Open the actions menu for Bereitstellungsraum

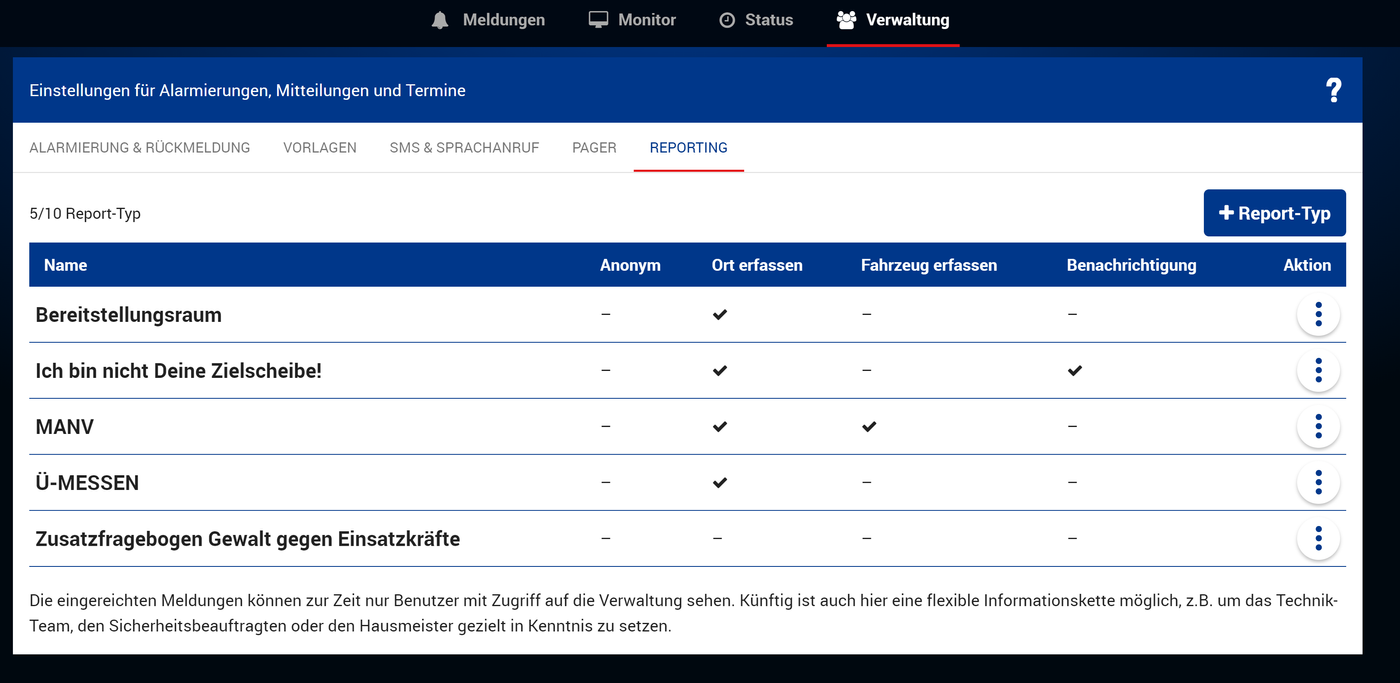tap(1318, 314)
